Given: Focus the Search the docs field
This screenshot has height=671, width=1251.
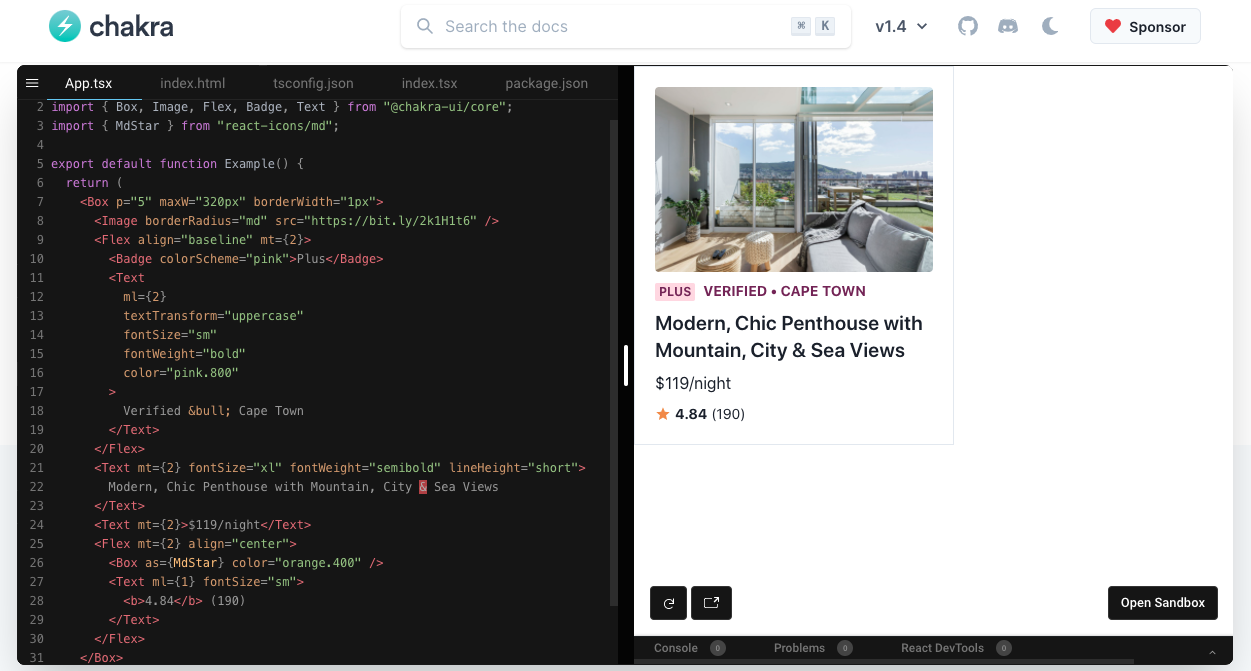Looking at the screenshot, I should [x=626, y=27].
